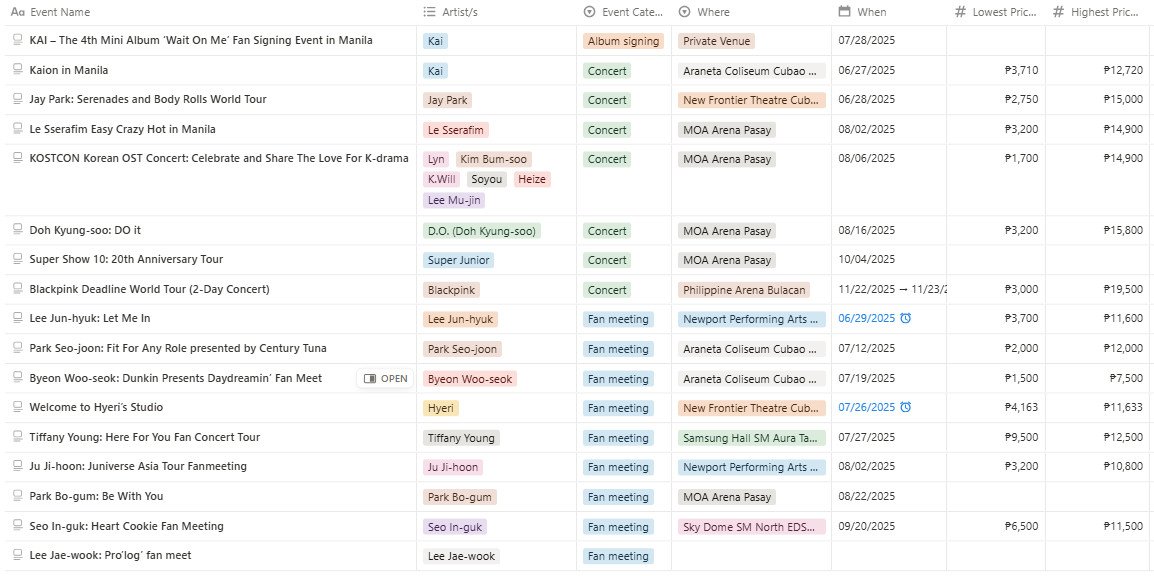Select the 11/22/2025 → 11/23 date range cell
Screen dimensions: 1154x576
(889, 289)
